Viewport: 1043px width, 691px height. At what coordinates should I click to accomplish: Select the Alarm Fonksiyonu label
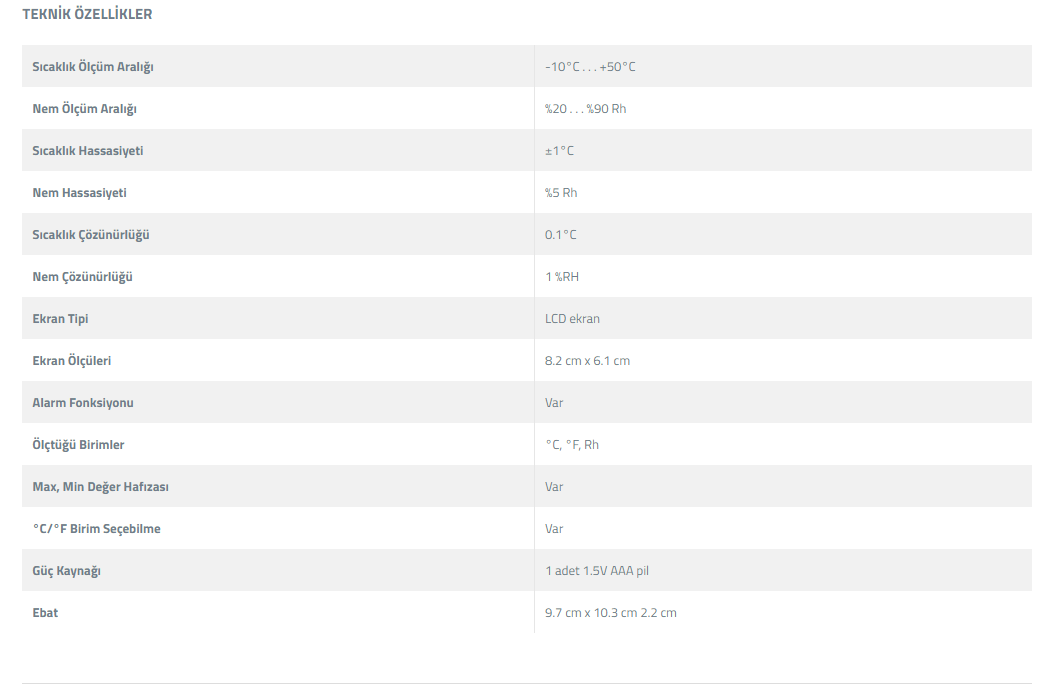tap(83, 403)
